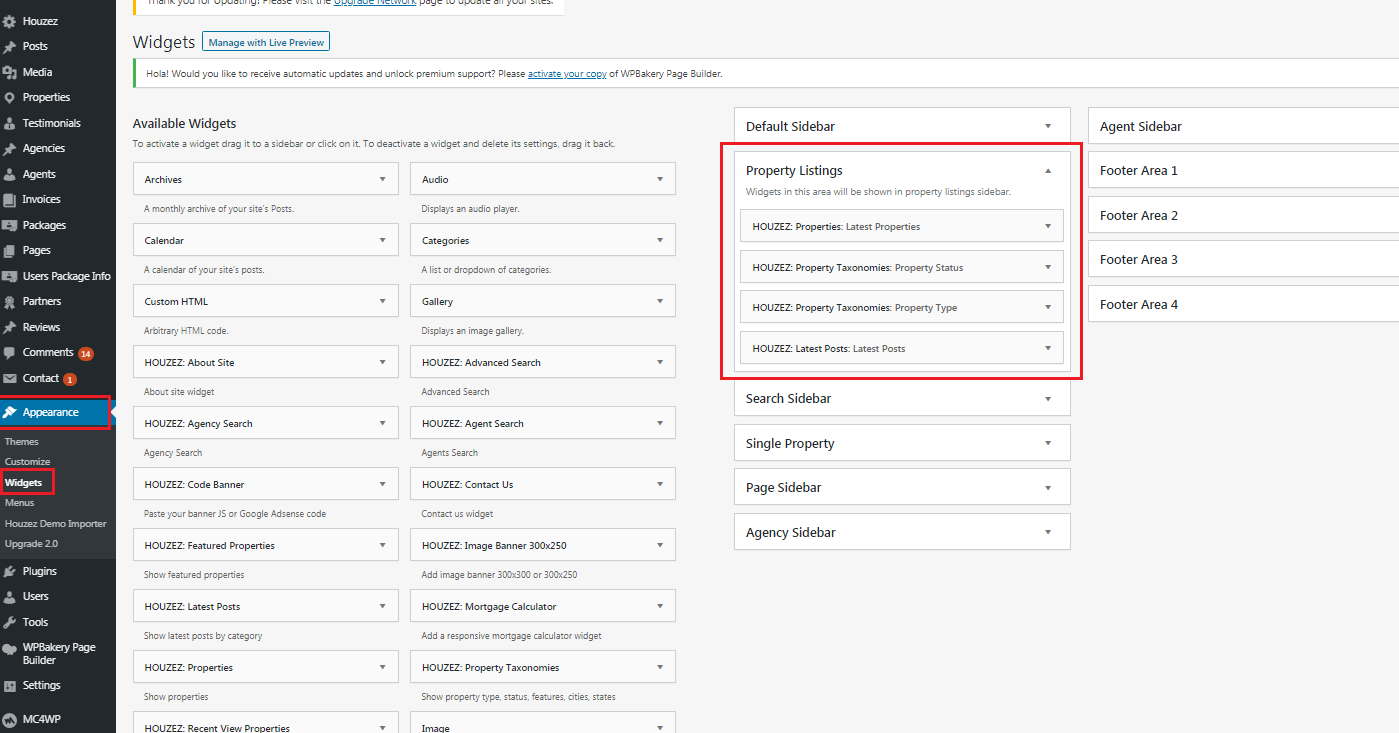Click the Tools wrench icon
This screenshot has width=1399, height=733.
[x=9, y=622]
